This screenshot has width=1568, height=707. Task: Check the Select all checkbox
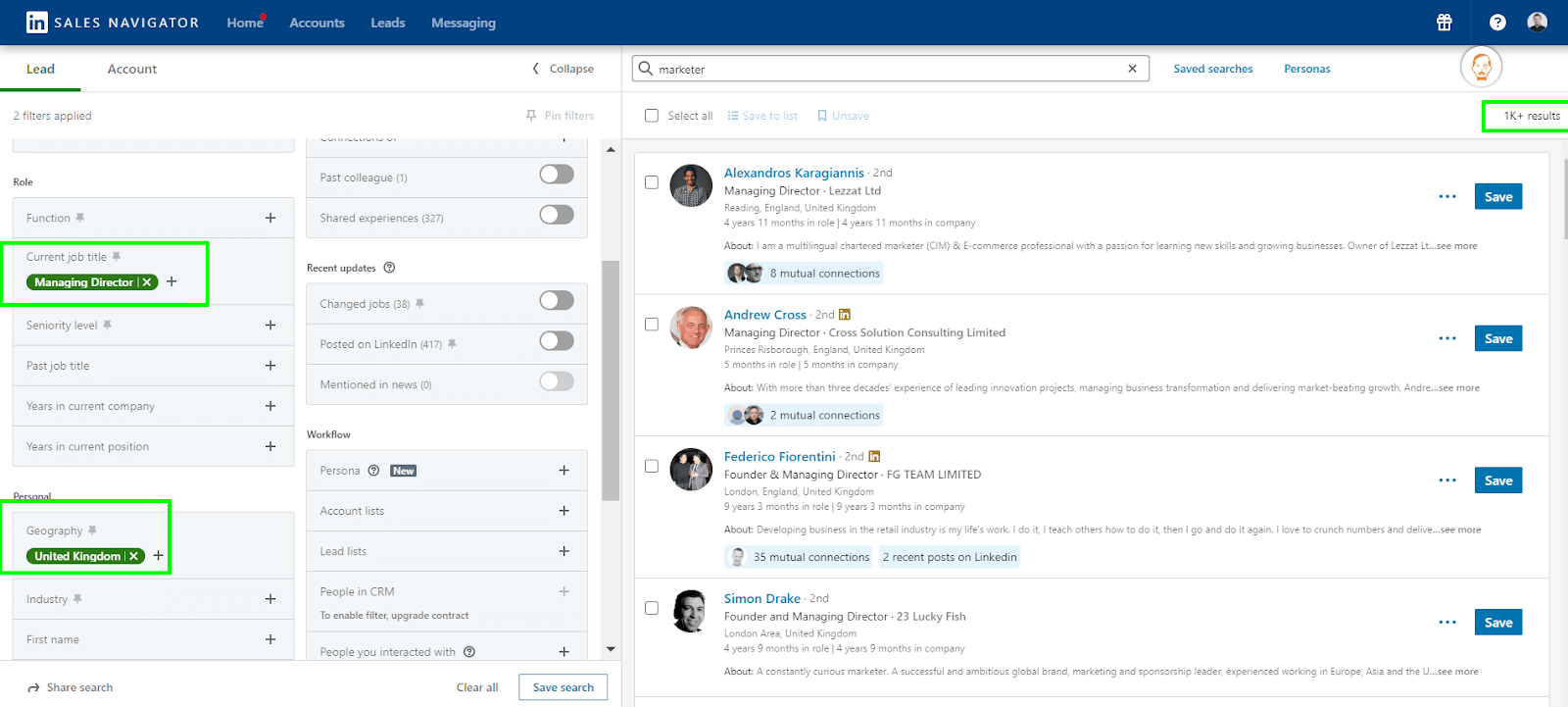pyautogui.click(x=652, y=116)
